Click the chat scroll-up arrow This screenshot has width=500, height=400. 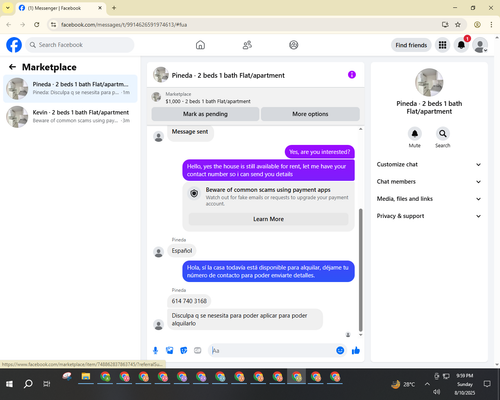tap(360, 129)
